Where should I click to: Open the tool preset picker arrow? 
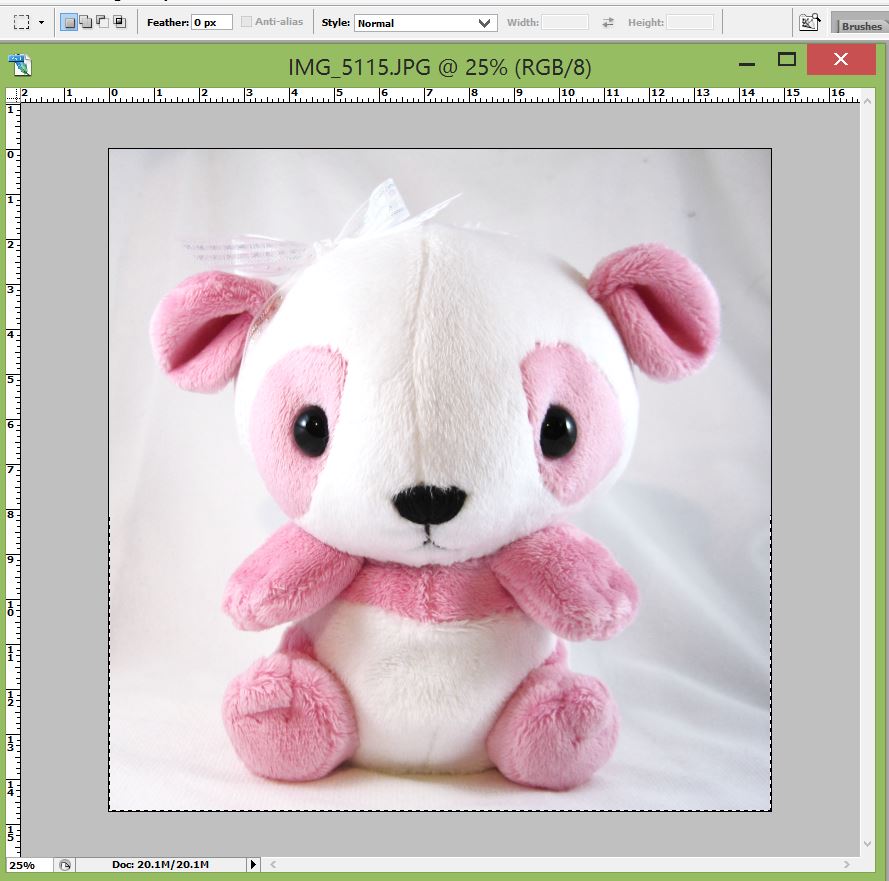point(41,22)
